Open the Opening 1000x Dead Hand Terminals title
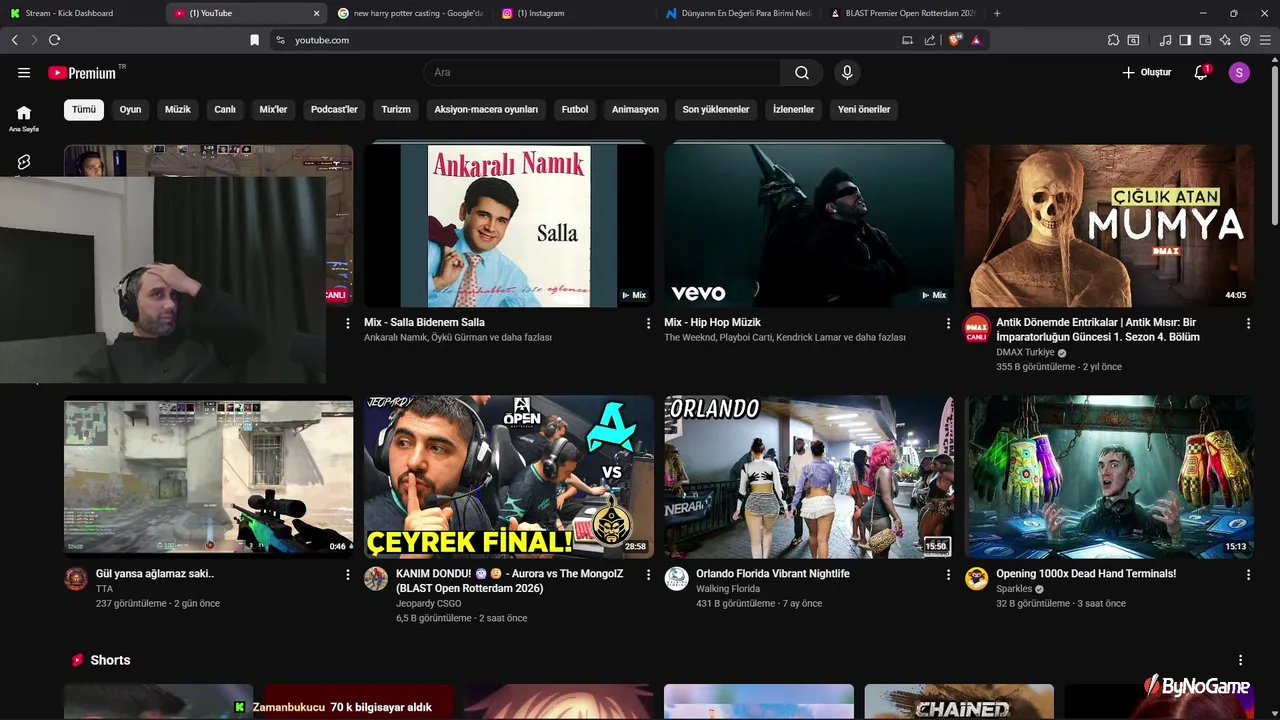1280x720 pixels. tap(1086, 574)
